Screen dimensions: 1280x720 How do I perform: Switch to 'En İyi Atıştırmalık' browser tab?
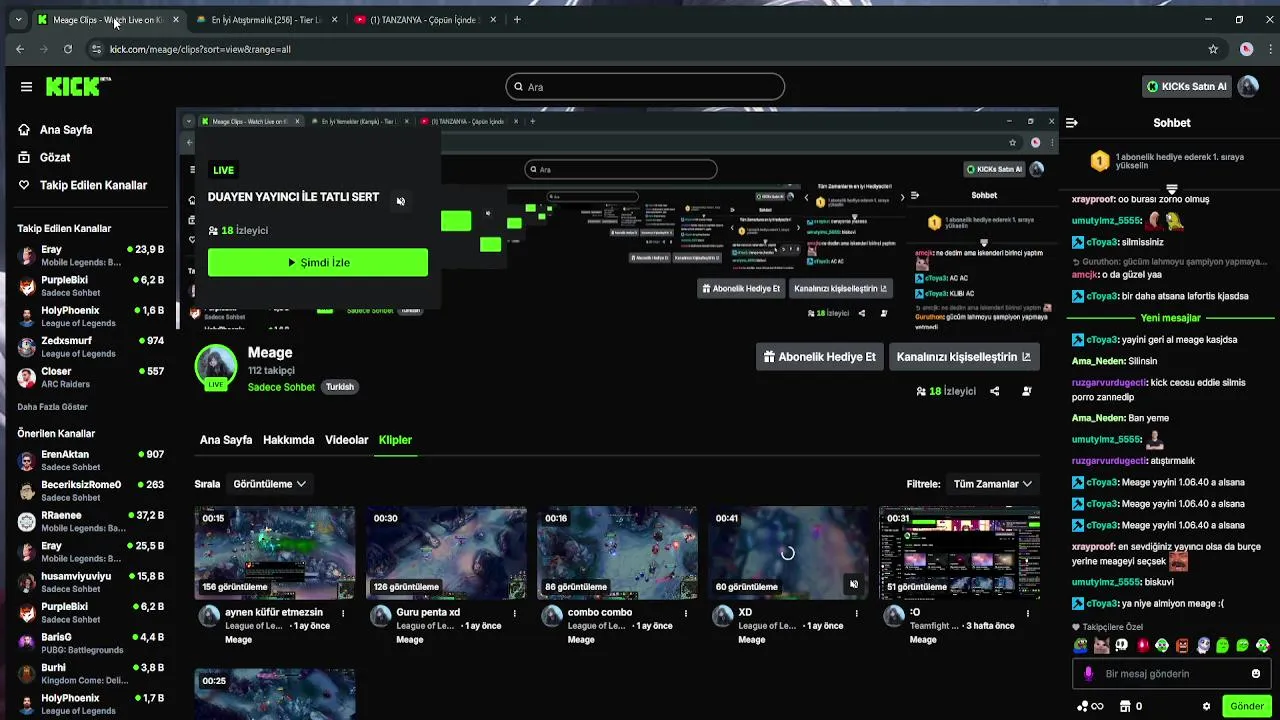tap(267, 20)
